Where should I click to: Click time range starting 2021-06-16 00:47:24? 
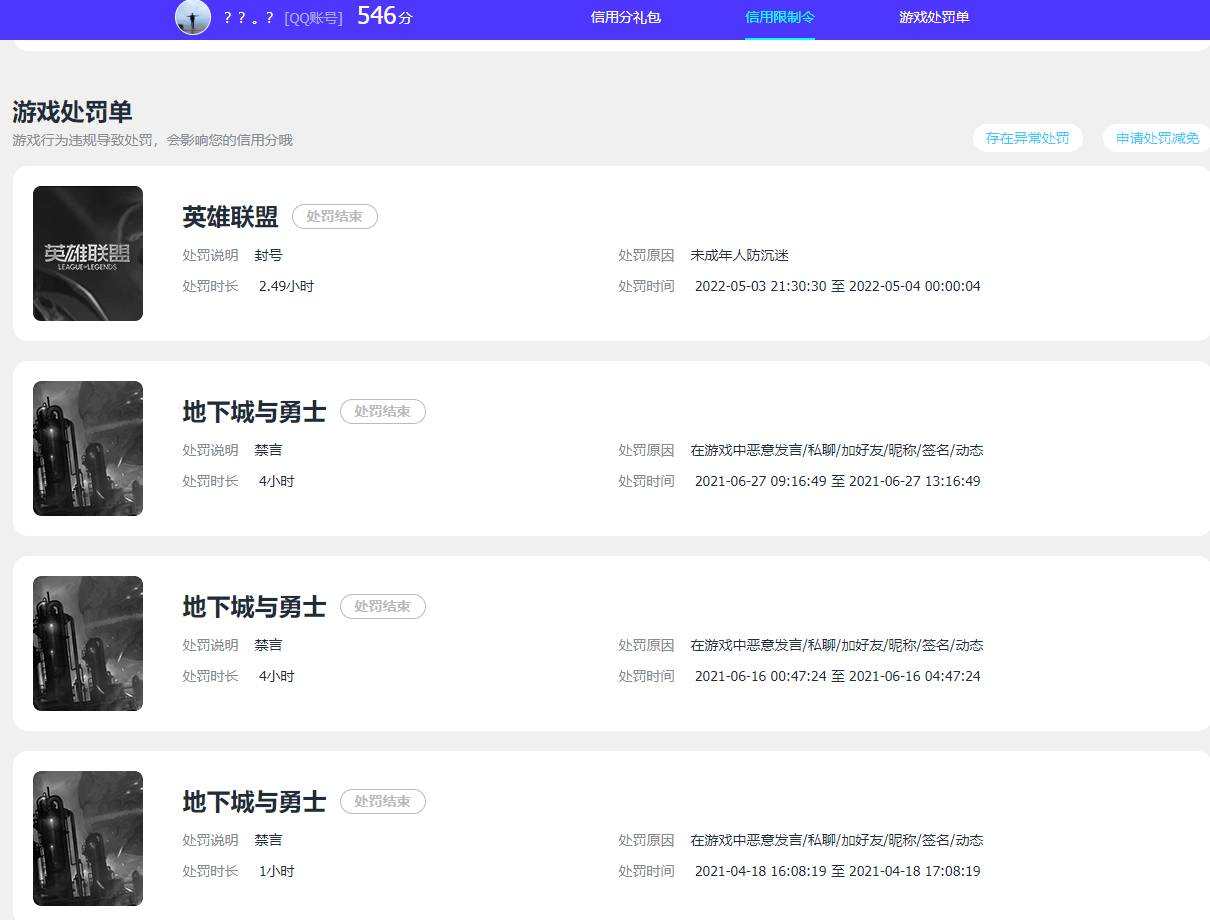(x=837, y=676)
